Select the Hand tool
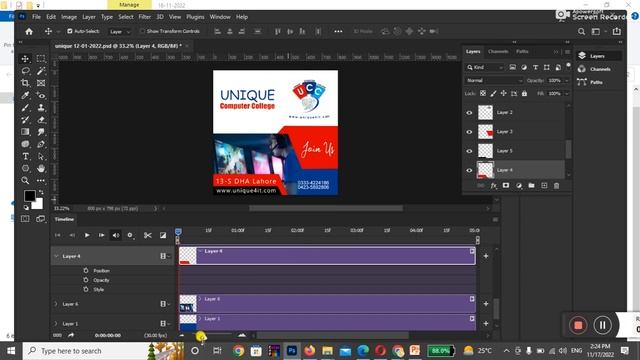 [41, 168]
